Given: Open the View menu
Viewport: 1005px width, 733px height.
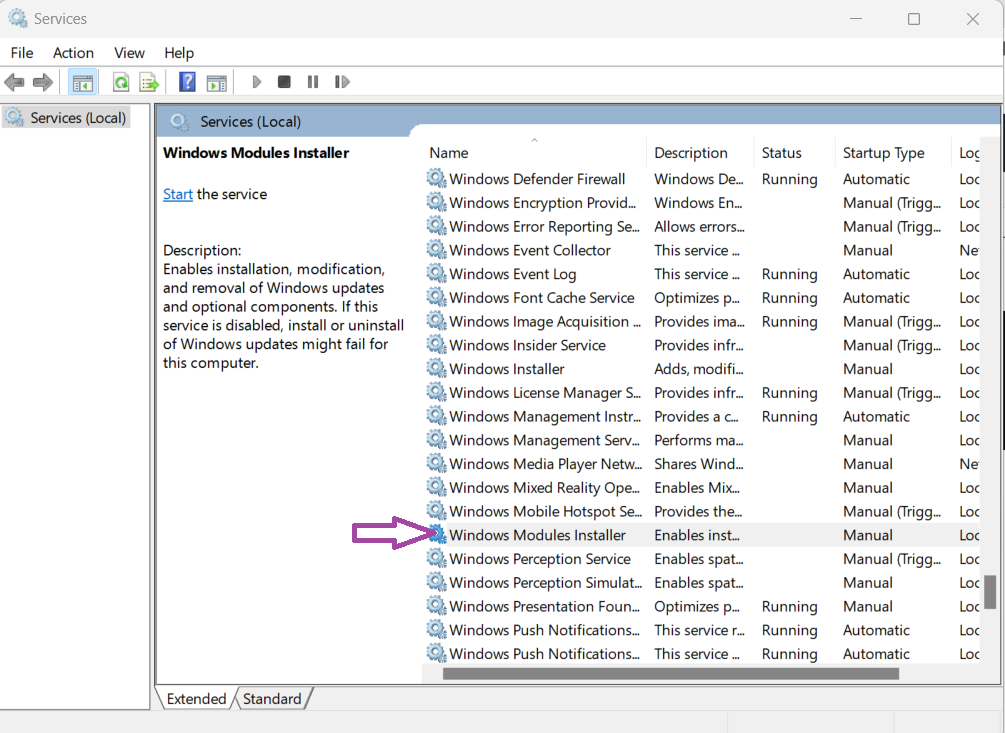Looking at the screenshot, I should (129, 53).
